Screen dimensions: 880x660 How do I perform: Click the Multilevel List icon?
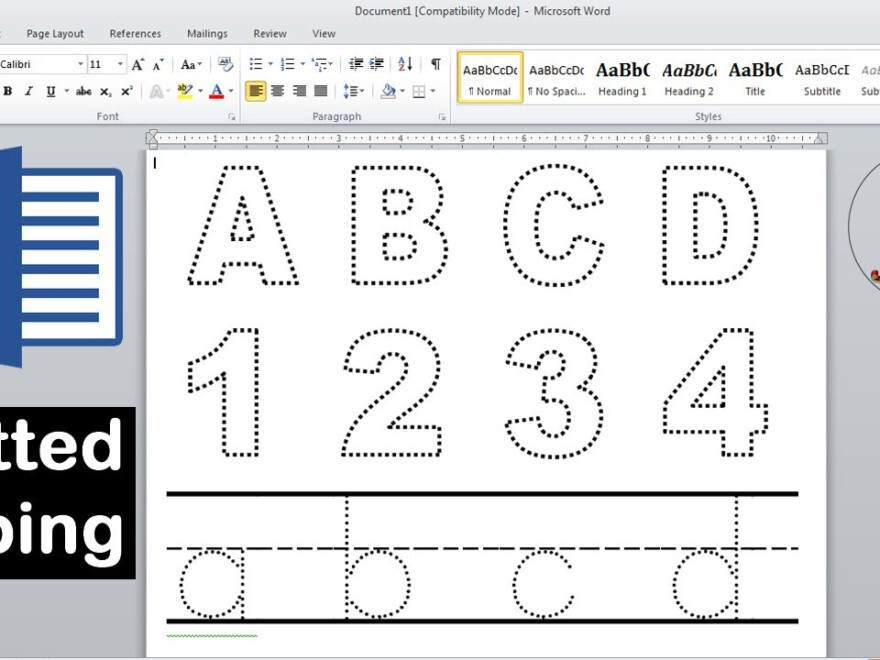tap(319, 65)
